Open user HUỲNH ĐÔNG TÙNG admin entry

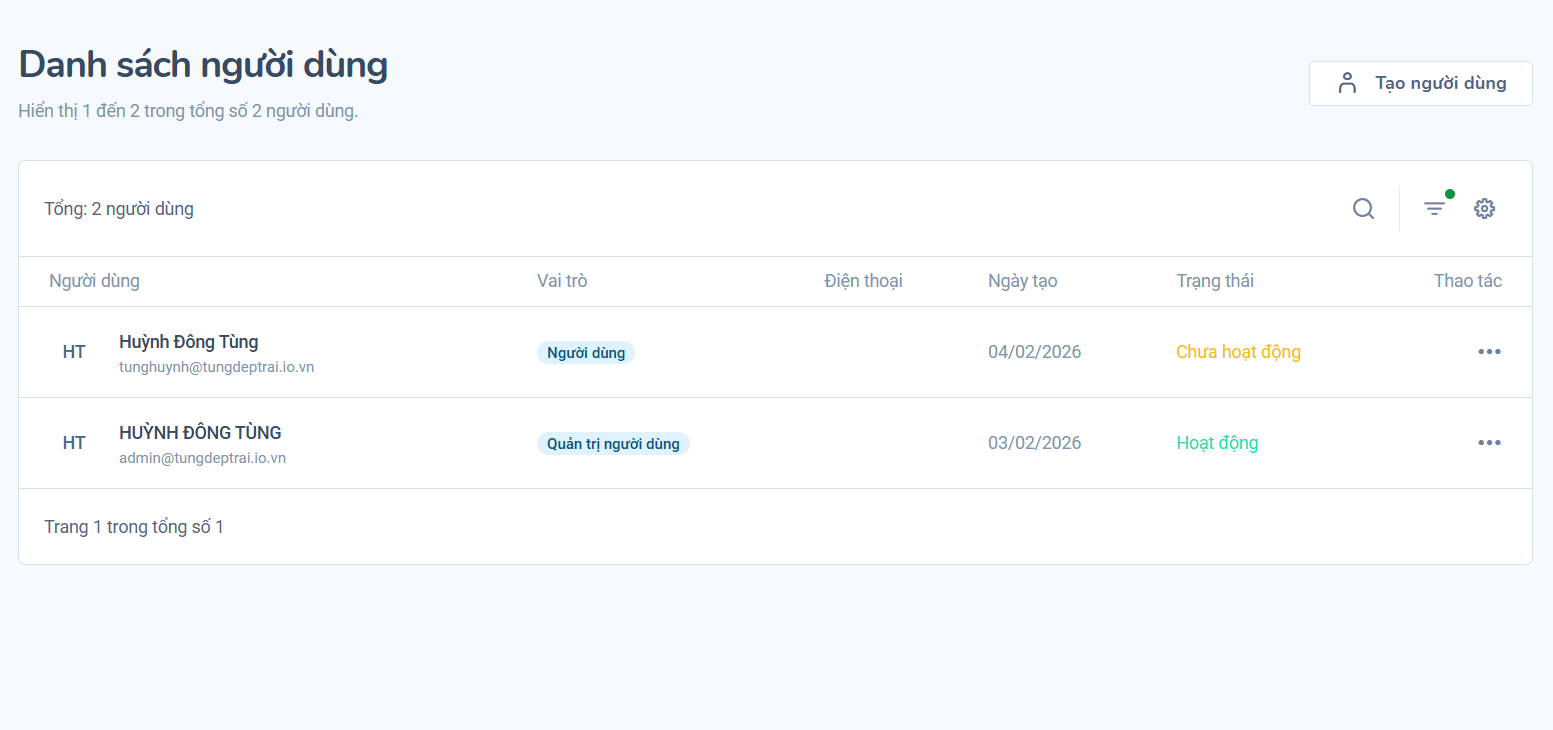pos(200,433)
